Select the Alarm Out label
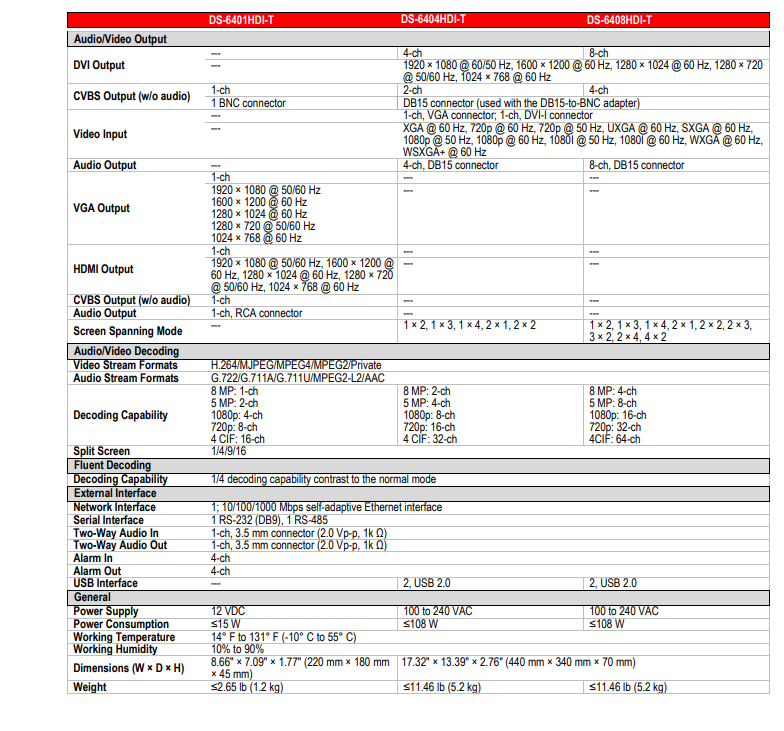Viewport: 784px width, 731px height. [97, 571]
